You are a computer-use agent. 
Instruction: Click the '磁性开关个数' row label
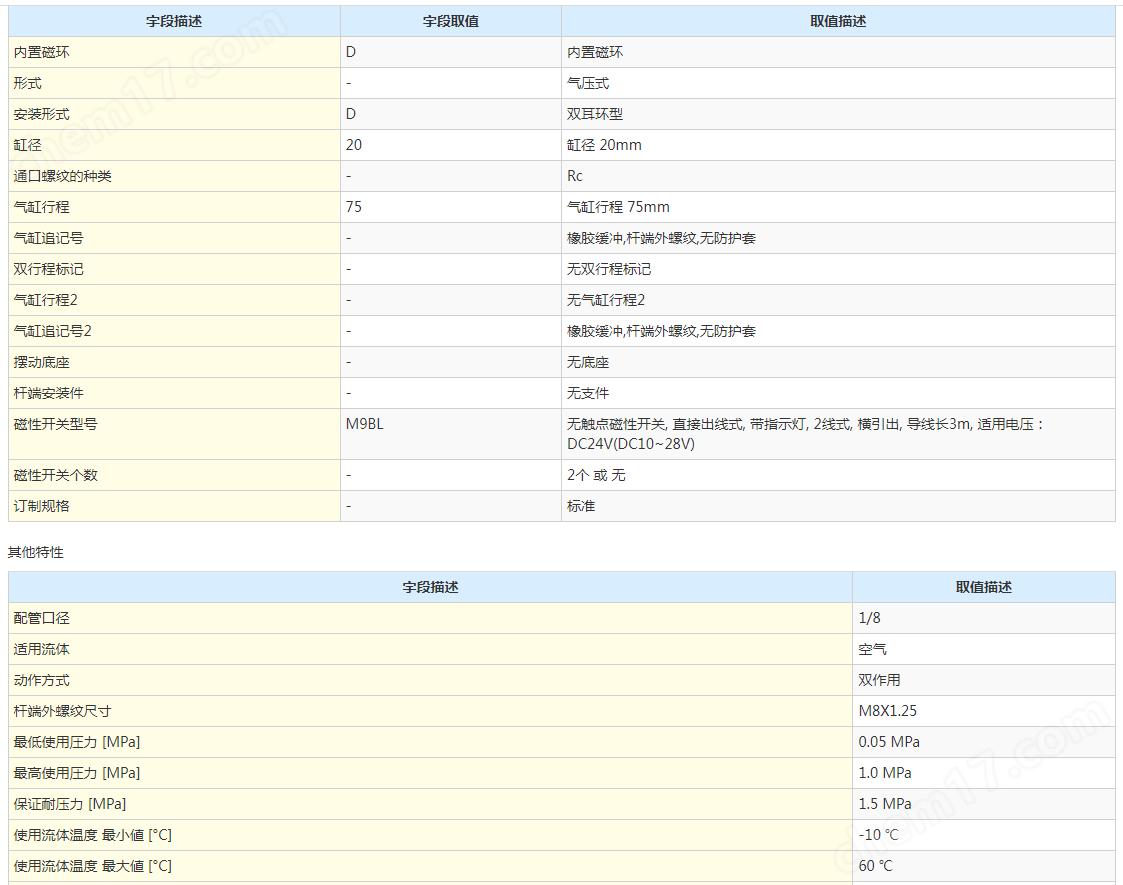pos(55,475)
